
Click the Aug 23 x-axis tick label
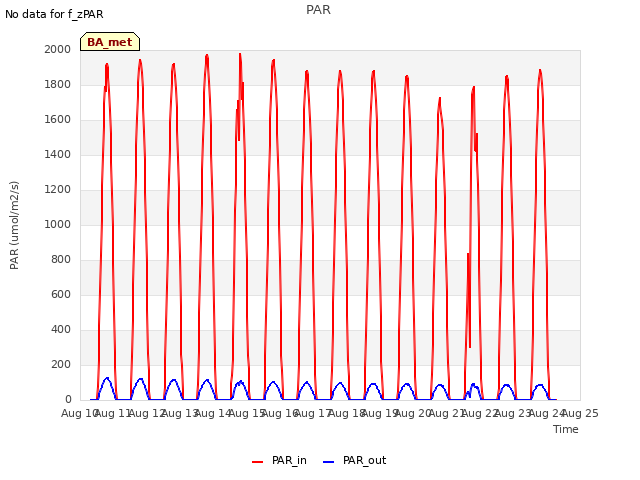coord(513,413)
